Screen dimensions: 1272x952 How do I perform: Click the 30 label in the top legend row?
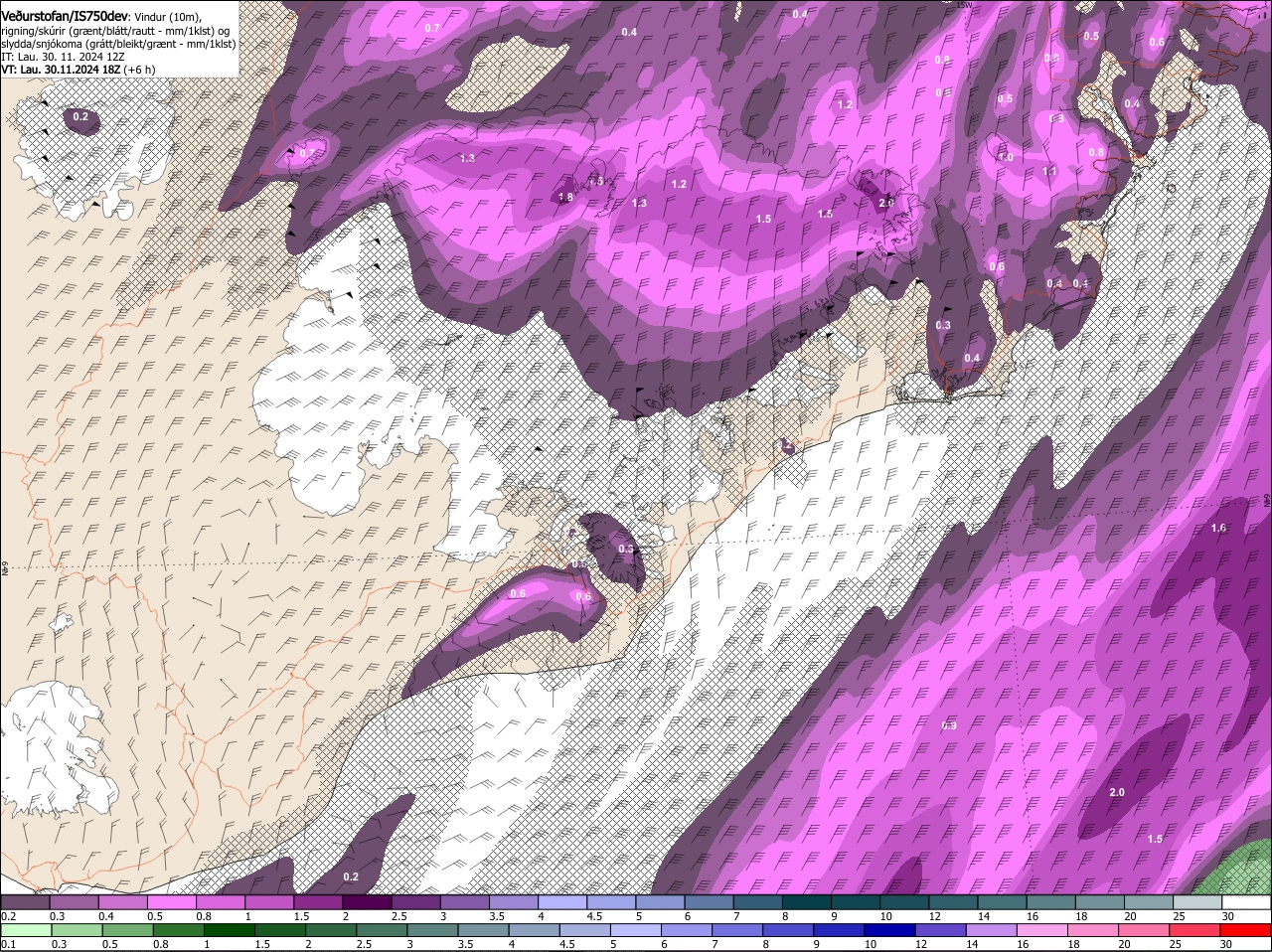[x=1228, y=916]
